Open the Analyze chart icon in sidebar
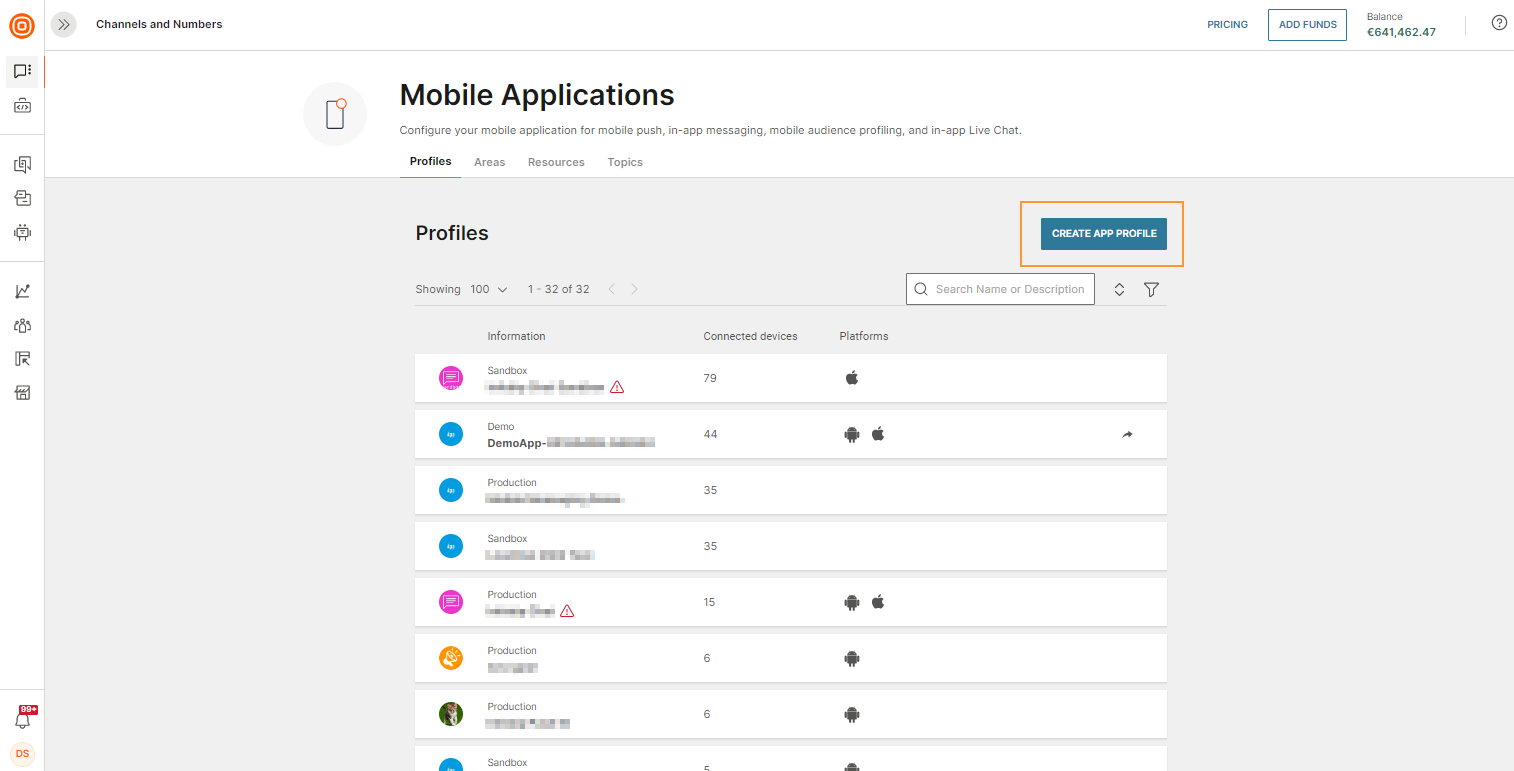 tap(22, 291)
